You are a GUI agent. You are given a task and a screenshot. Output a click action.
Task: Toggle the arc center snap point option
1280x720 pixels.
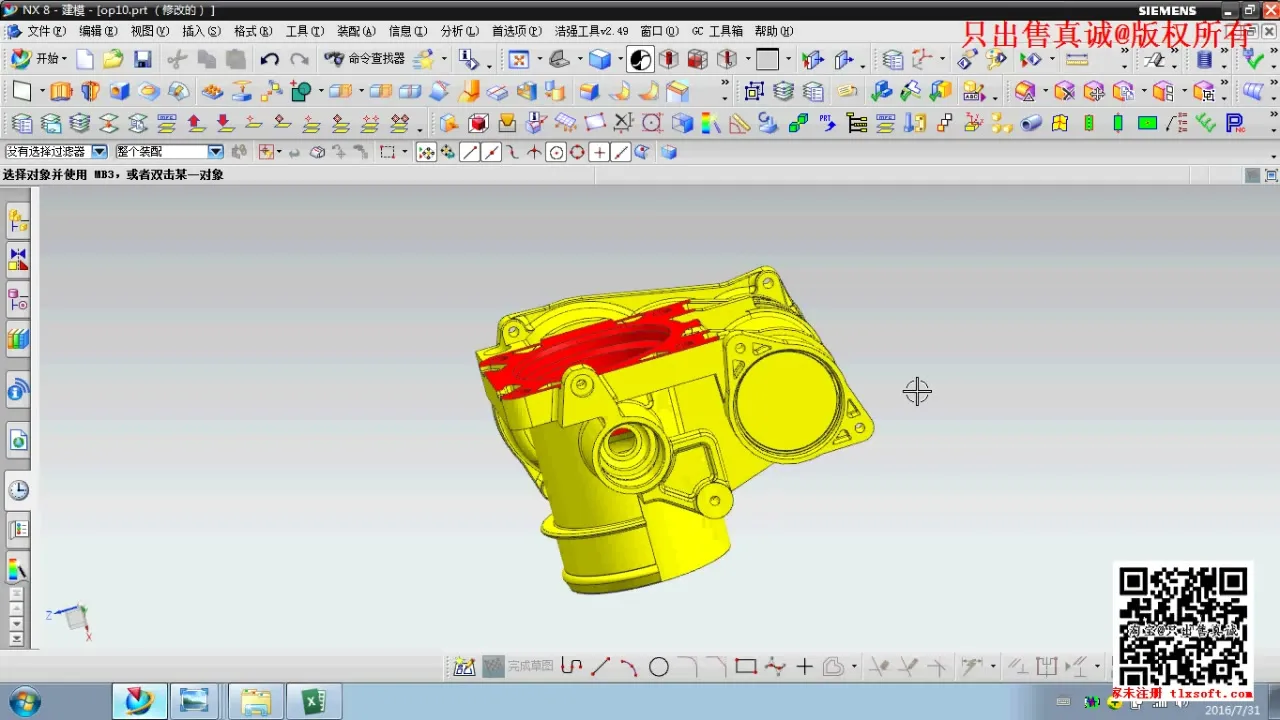(x=556, y=152)
